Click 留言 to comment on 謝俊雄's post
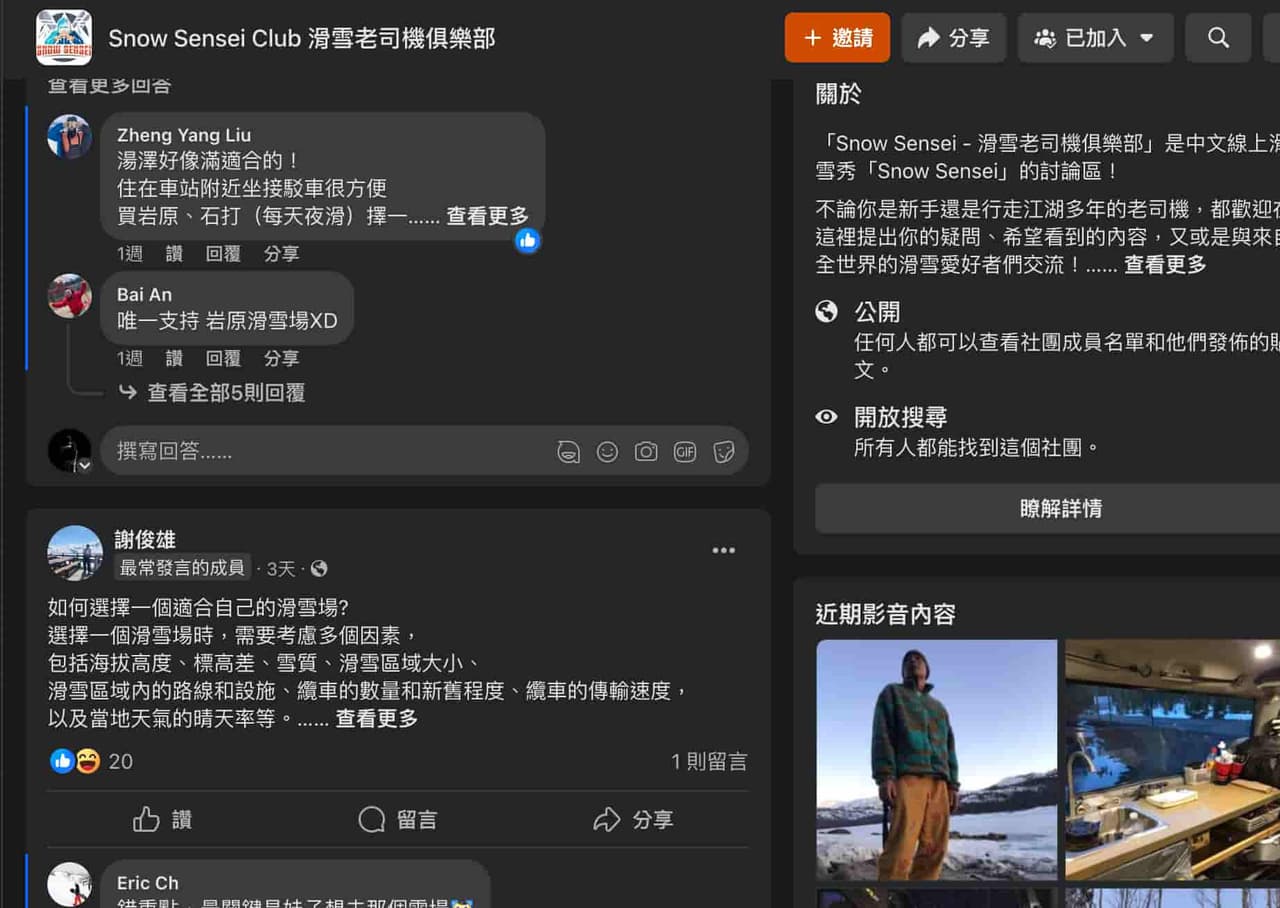This screenshot has width=1280, height=908. click(398, 820)
